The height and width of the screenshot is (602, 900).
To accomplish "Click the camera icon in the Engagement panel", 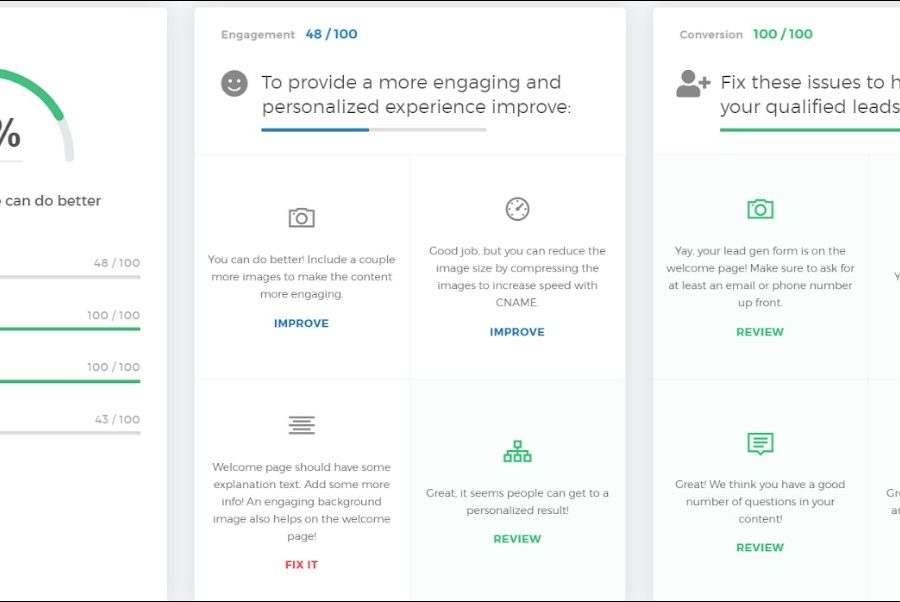I will 301,217.
